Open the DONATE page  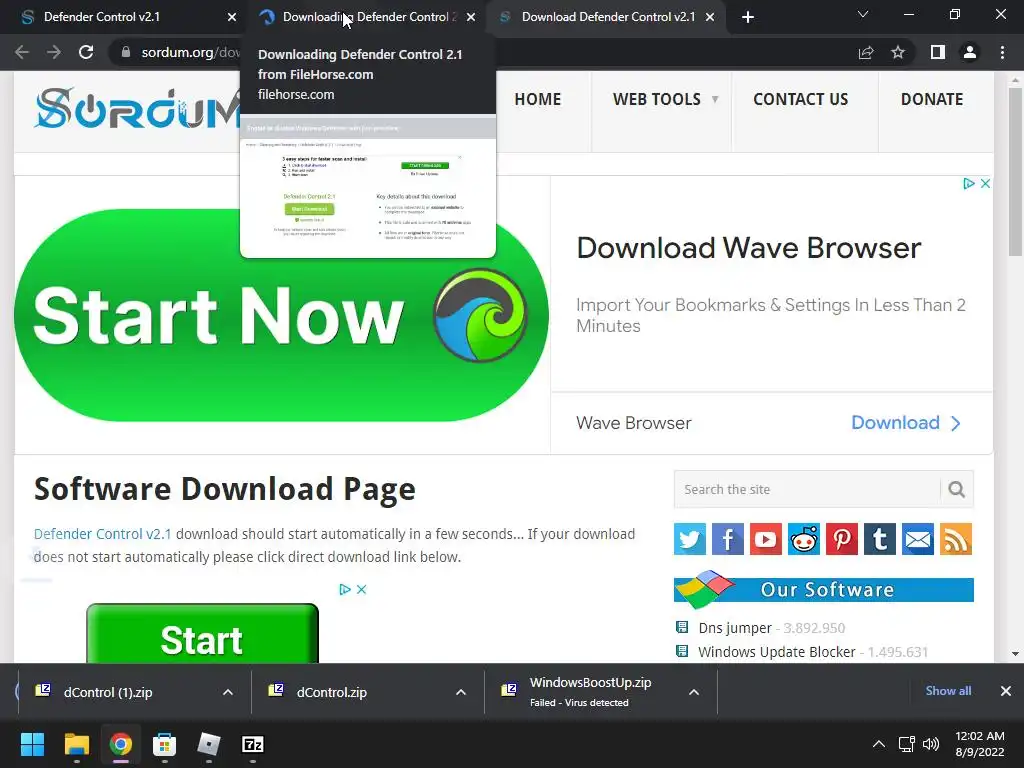click(932, 99)
